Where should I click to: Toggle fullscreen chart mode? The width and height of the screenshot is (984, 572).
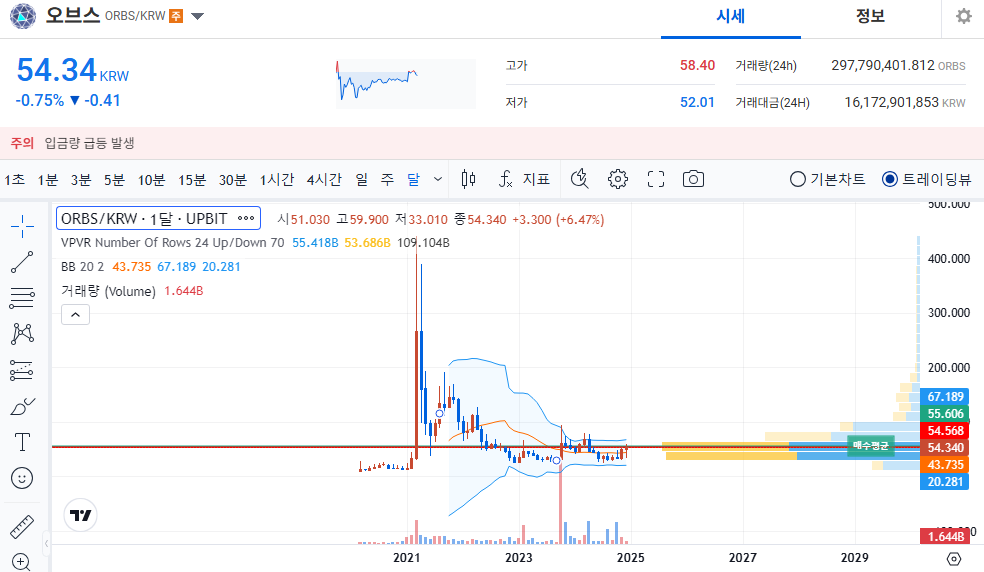[x=656, y=180]
